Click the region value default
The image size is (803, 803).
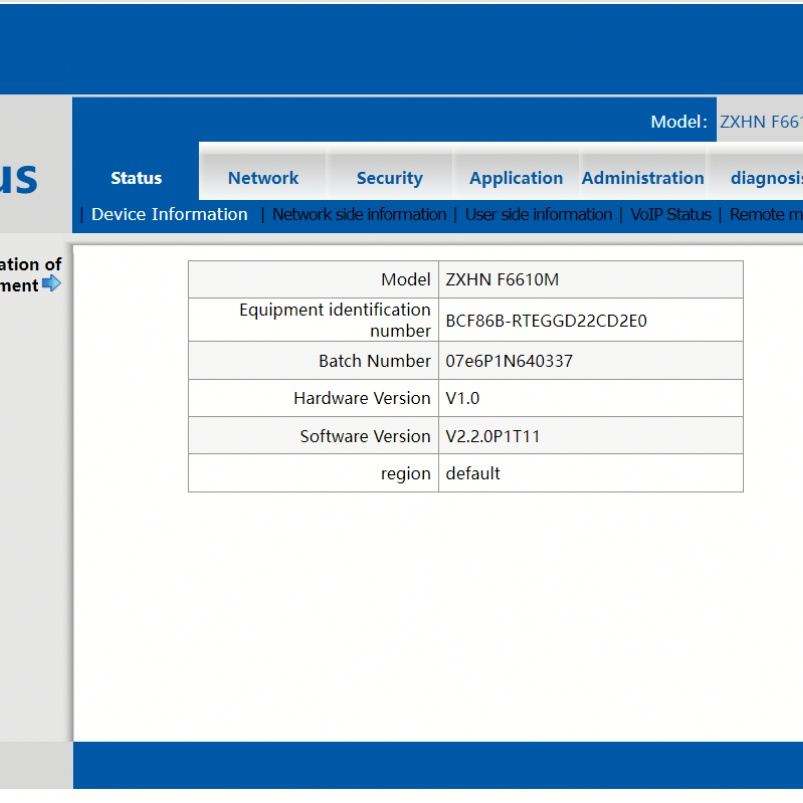click(x=472, y=473)
